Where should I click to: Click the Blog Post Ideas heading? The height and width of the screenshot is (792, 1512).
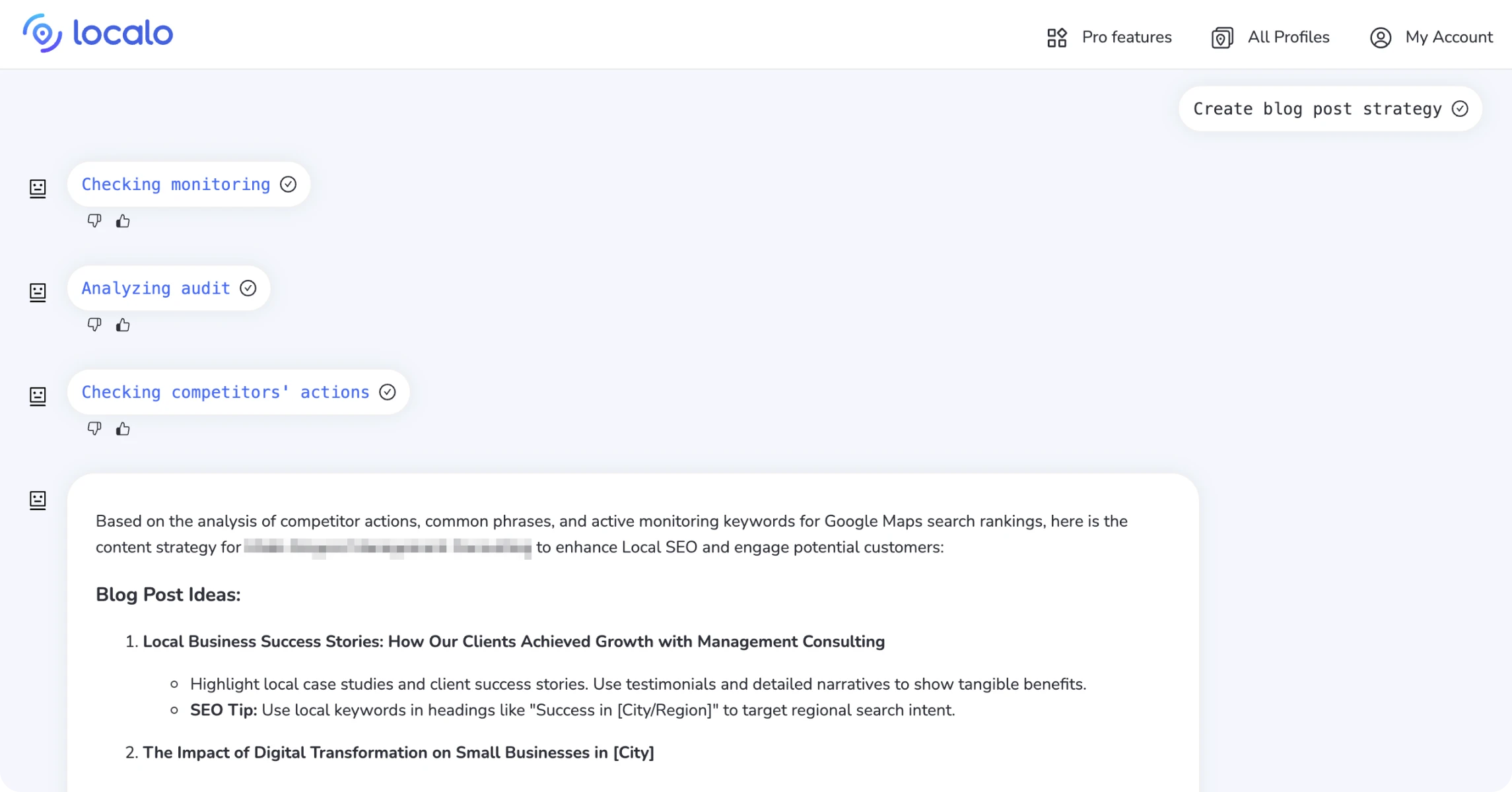coord(168,595)
